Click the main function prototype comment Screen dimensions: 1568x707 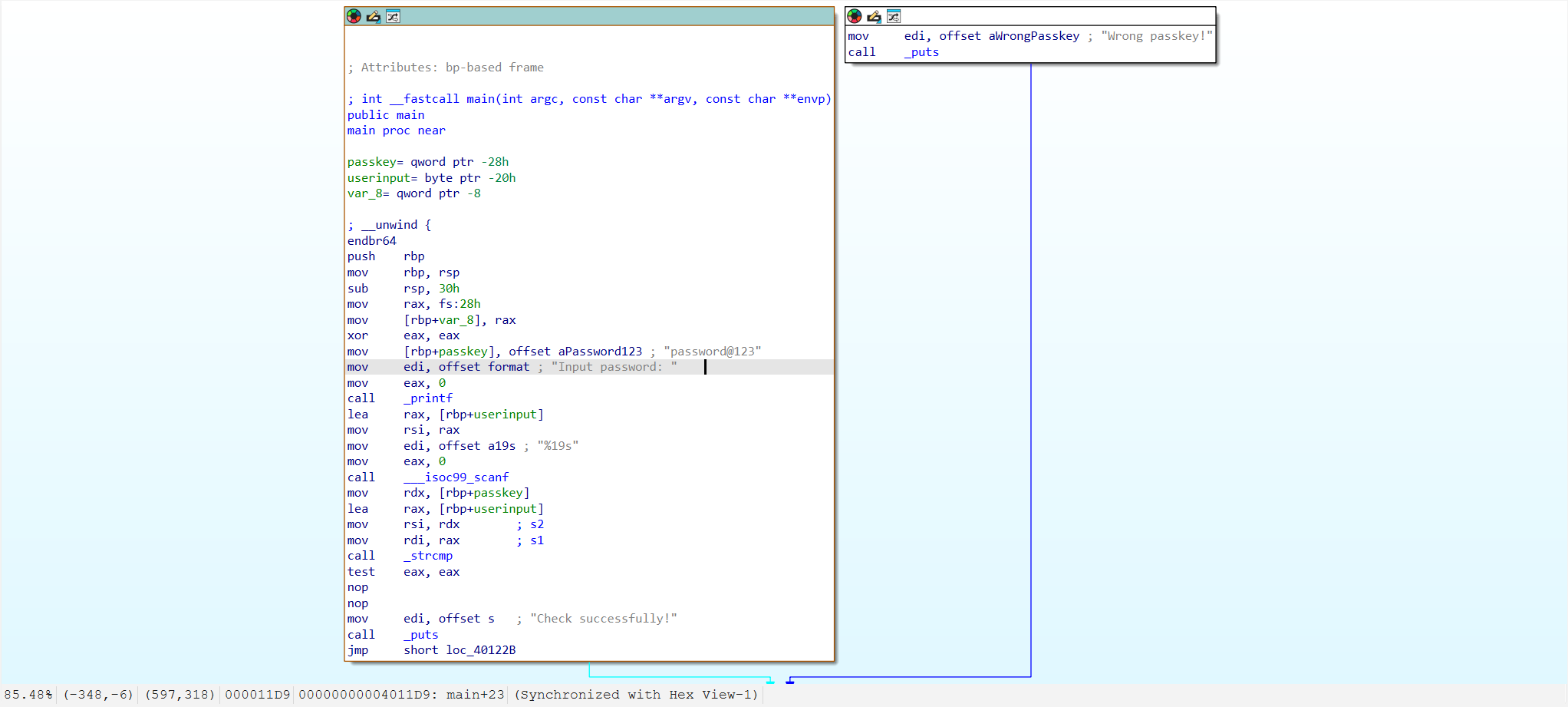(x=589, y=99)
